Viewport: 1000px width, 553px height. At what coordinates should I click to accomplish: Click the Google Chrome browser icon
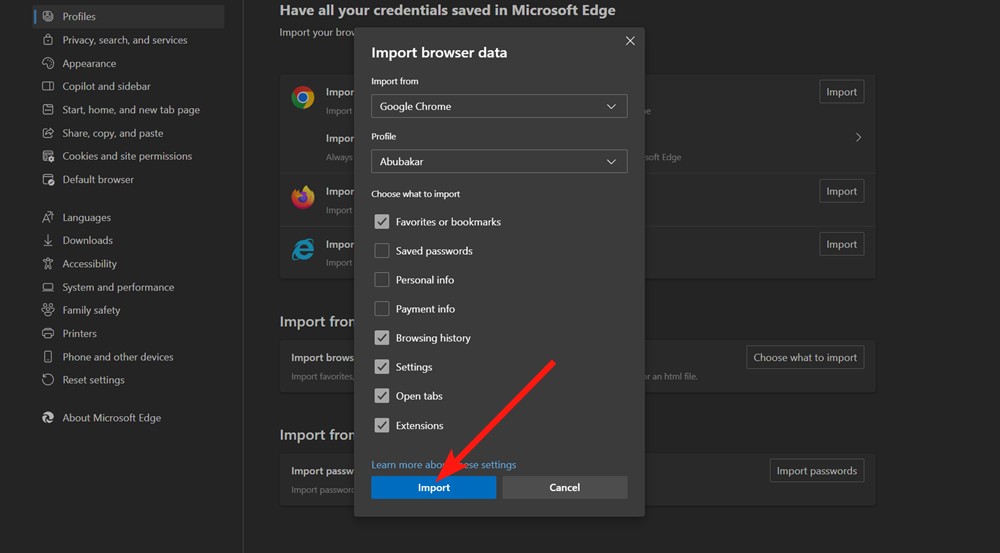(303, 97)
